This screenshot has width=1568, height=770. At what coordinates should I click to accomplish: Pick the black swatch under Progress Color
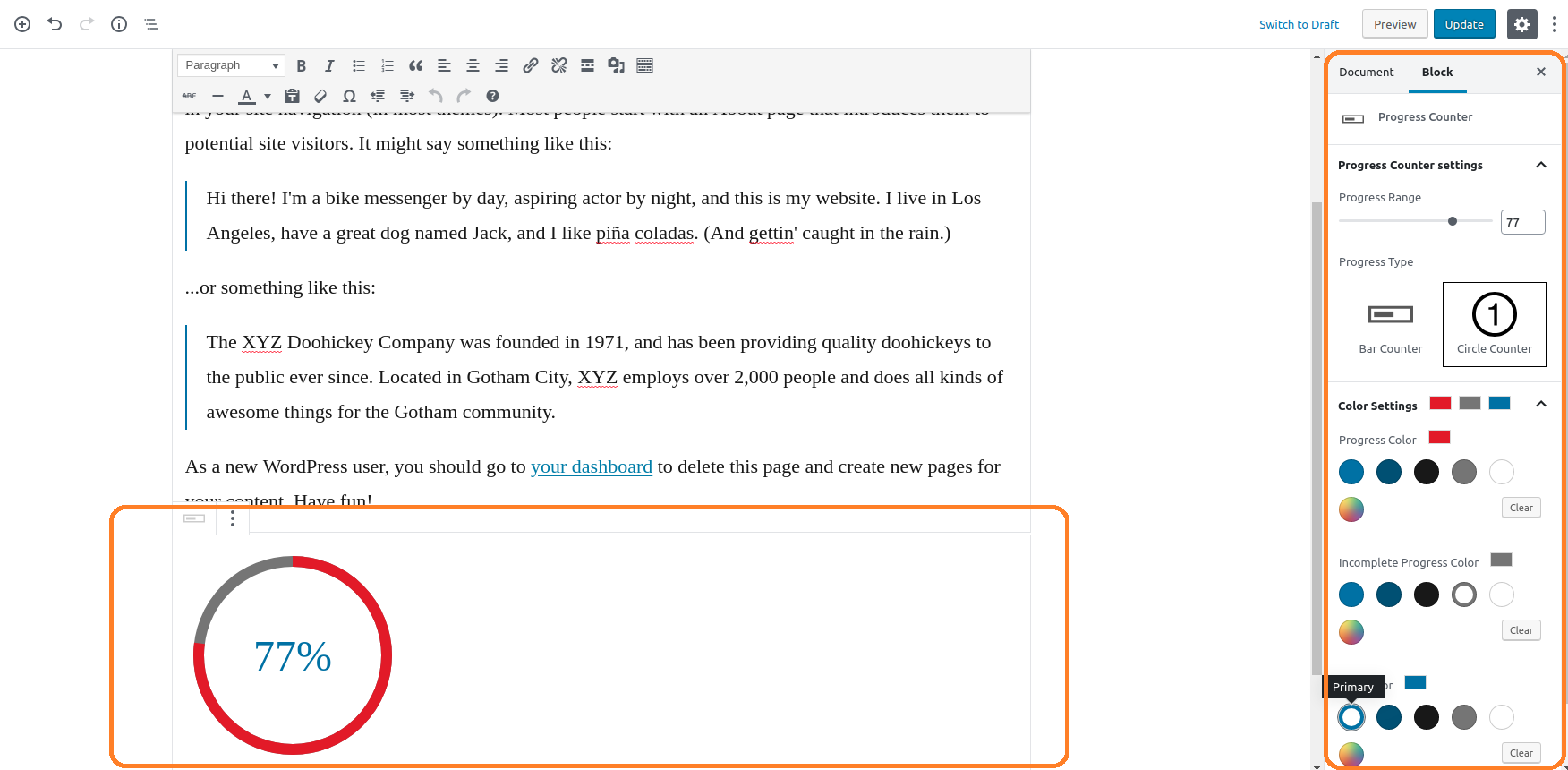coord(1427,472)
